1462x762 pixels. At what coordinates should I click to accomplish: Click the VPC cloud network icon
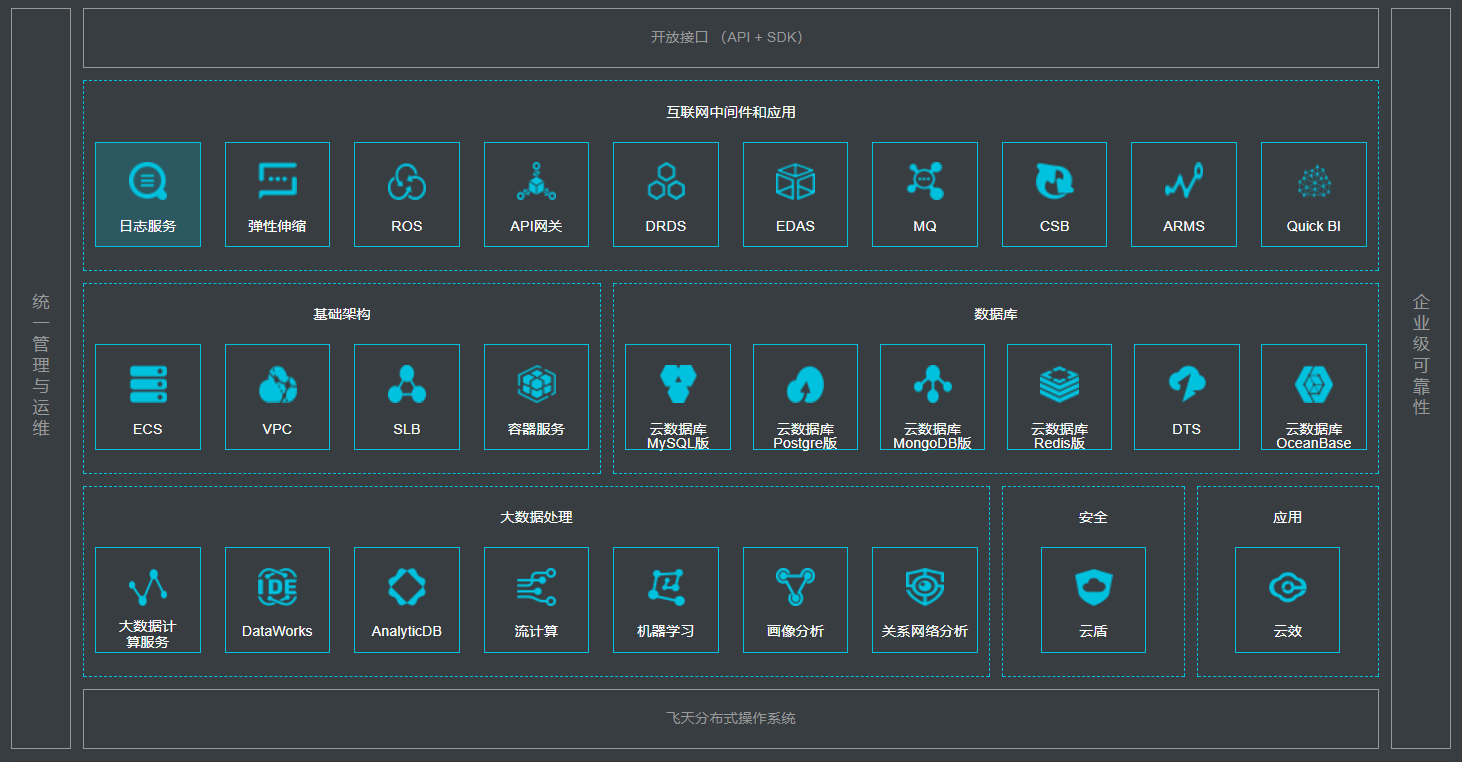tap(277, 385)
